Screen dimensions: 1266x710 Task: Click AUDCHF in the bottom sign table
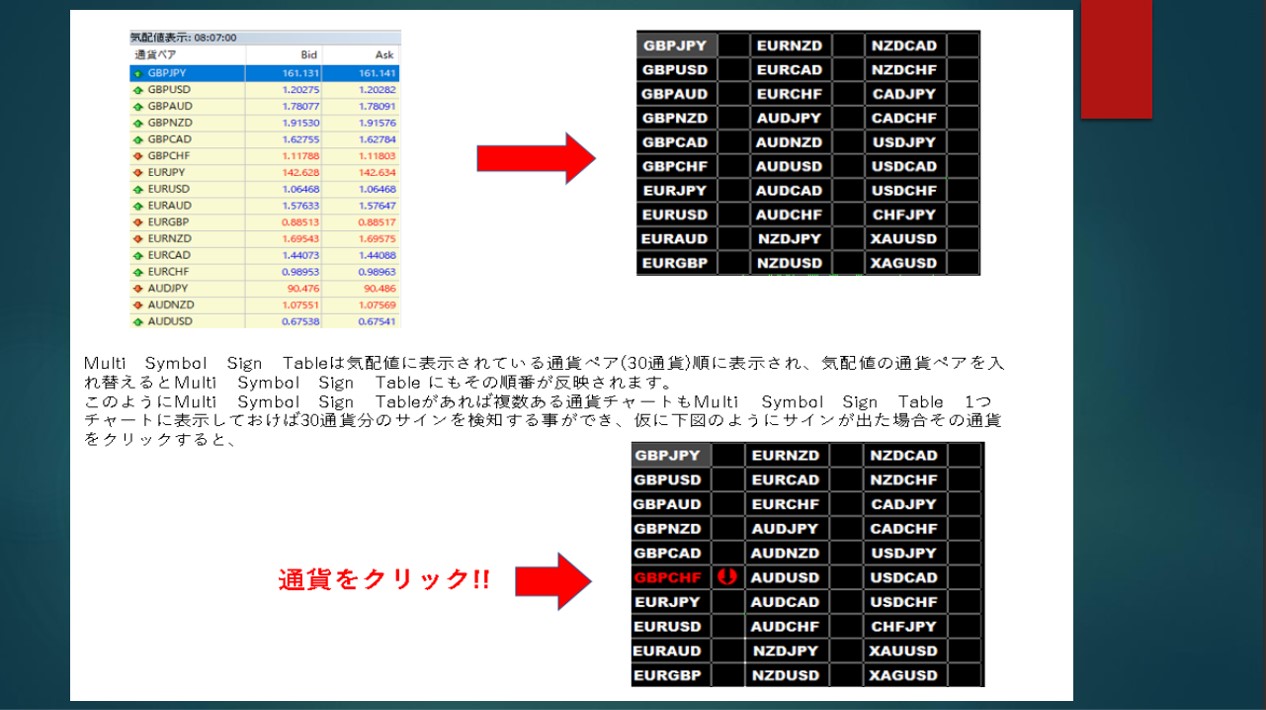[x=785, y=626]
